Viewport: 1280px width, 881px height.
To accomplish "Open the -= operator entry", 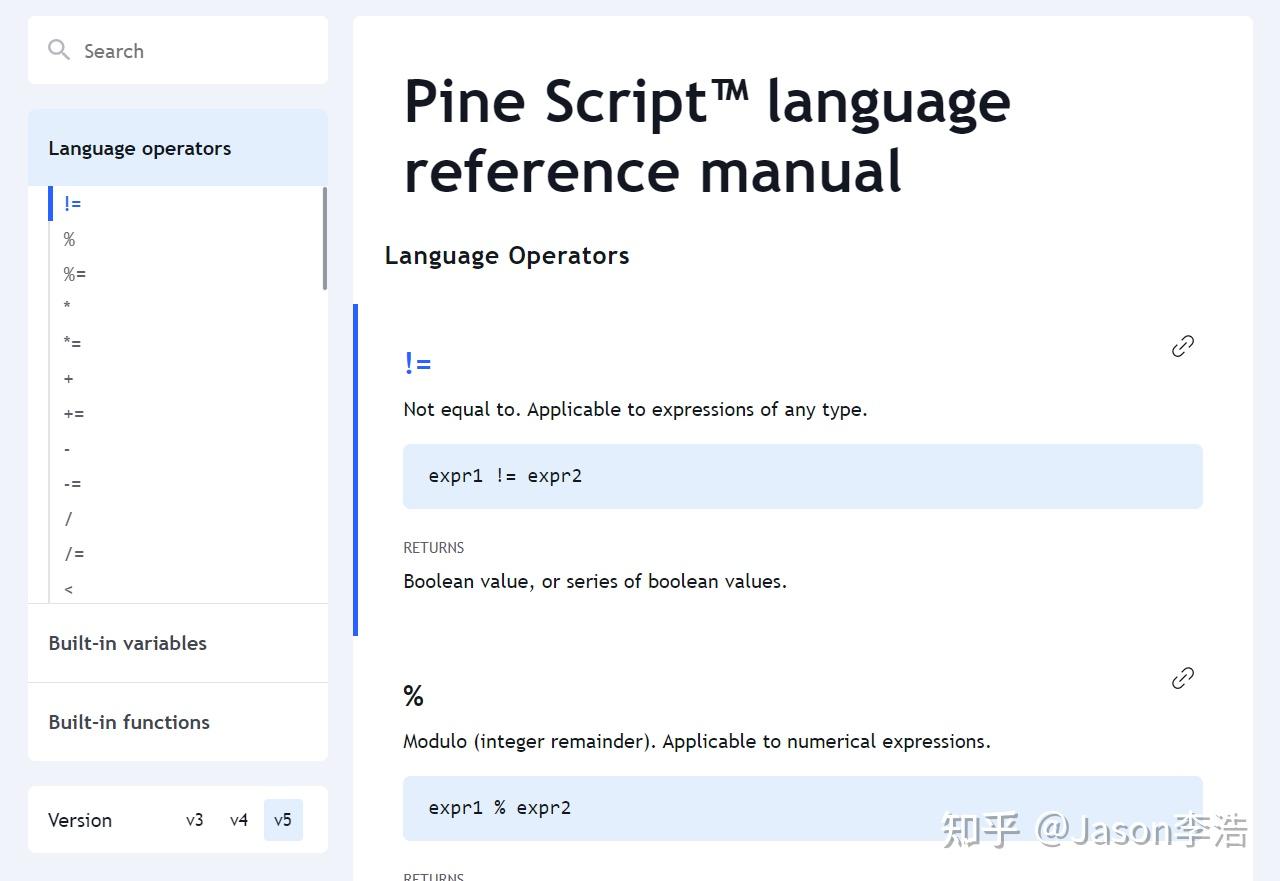I will 72,483.
